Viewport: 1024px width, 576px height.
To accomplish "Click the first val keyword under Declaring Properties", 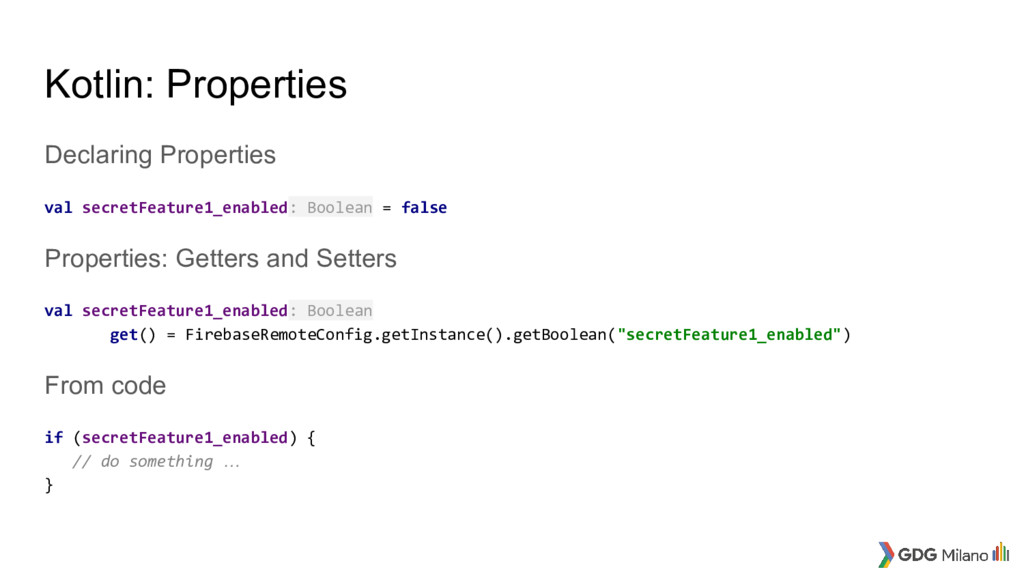I will click(x=58, y=208).
